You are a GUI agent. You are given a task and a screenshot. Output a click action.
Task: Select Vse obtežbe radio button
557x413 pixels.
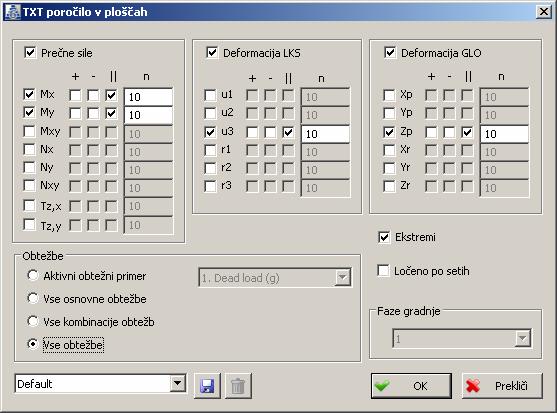pos(33,344)
